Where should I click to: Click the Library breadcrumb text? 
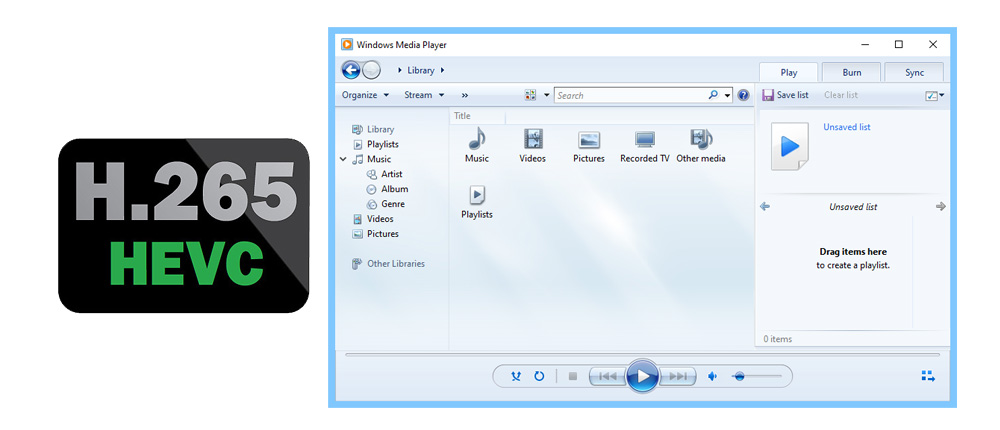[x=421, y=70]
